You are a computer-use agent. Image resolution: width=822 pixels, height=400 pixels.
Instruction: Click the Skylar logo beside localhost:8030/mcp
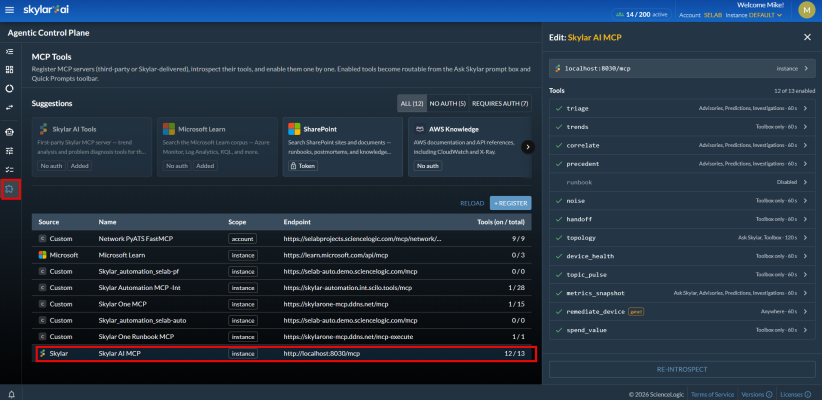point(558,69)
